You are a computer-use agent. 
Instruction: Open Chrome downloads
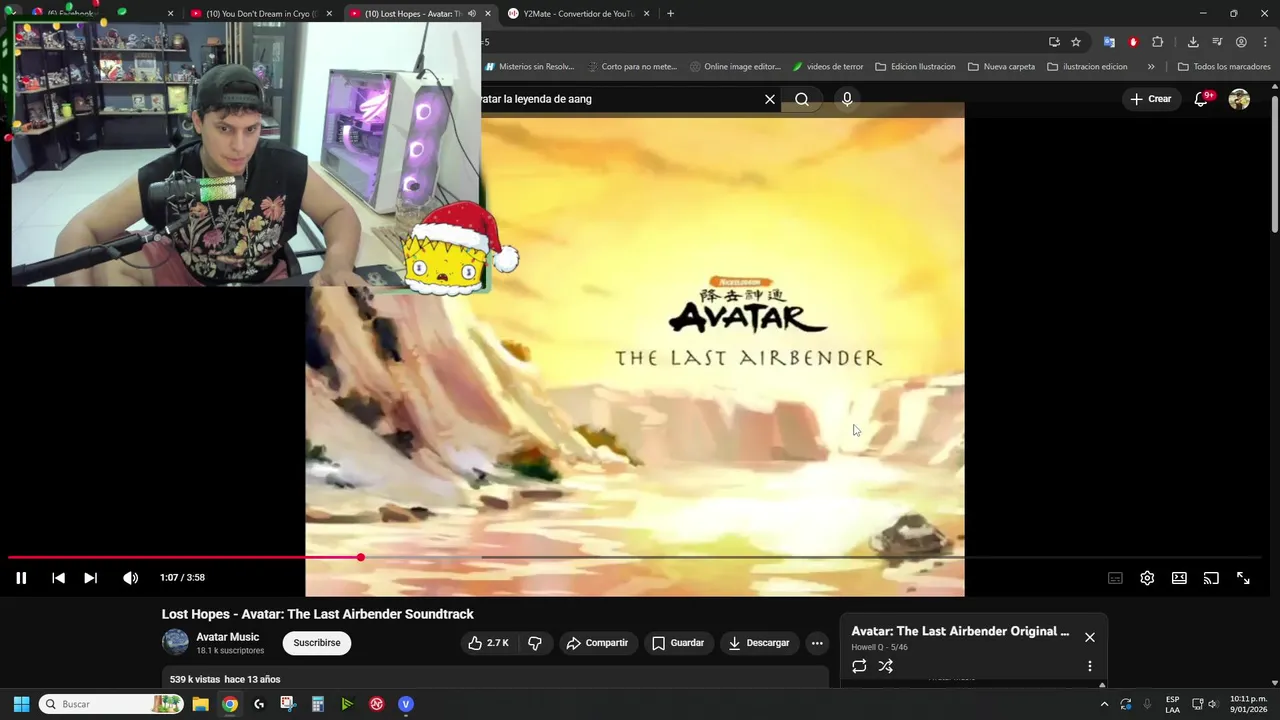pos(1193,42)
